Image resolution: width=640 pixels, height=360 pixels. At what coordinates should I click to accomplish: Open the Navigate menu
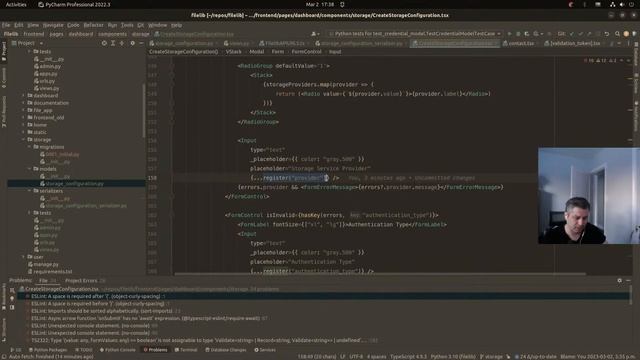[x=53, y=25]
